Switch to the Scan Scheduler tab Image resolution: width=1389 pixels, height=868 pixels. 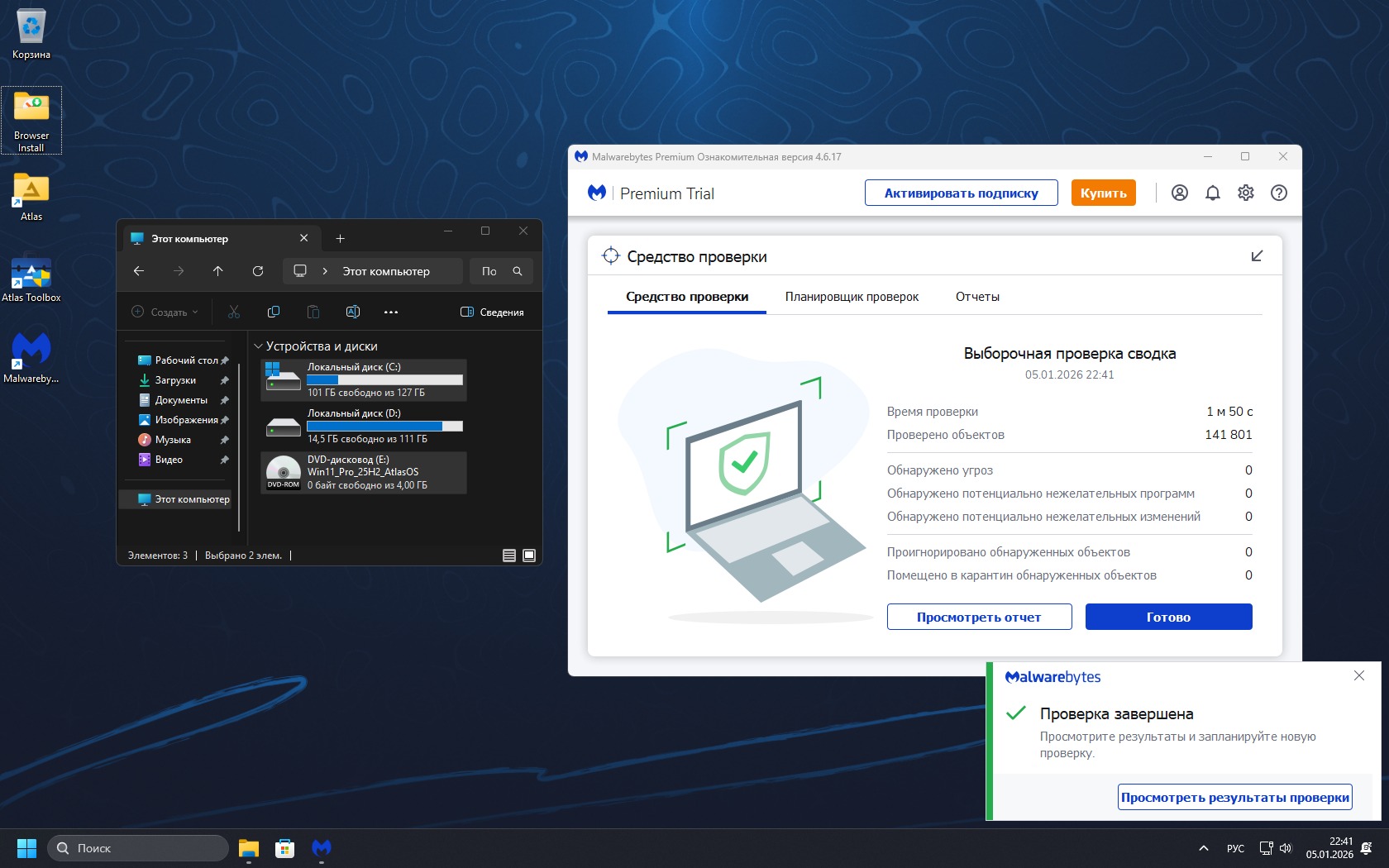pyautogui.click(x=852, y=297)
